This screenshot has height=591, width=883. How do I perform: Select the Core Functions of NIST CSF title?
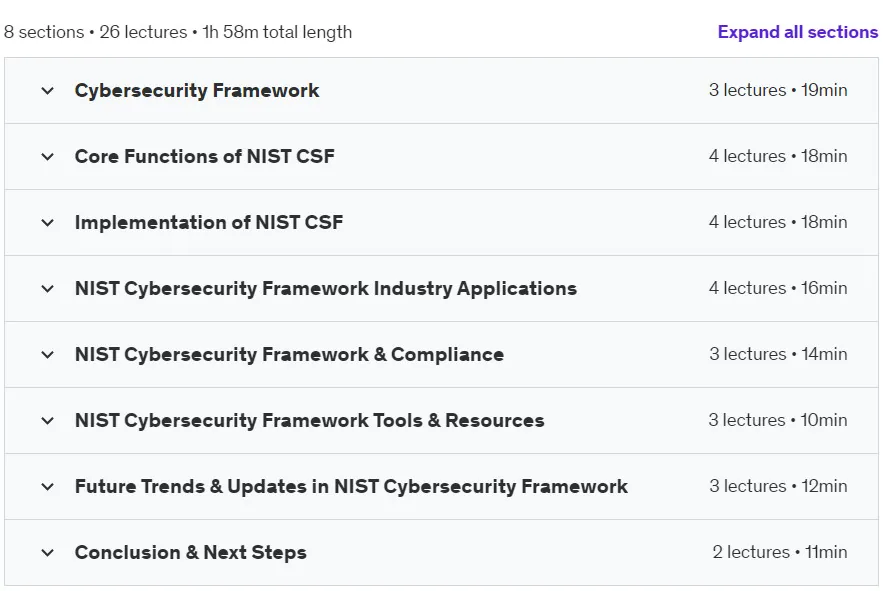(x=204, y=157)
